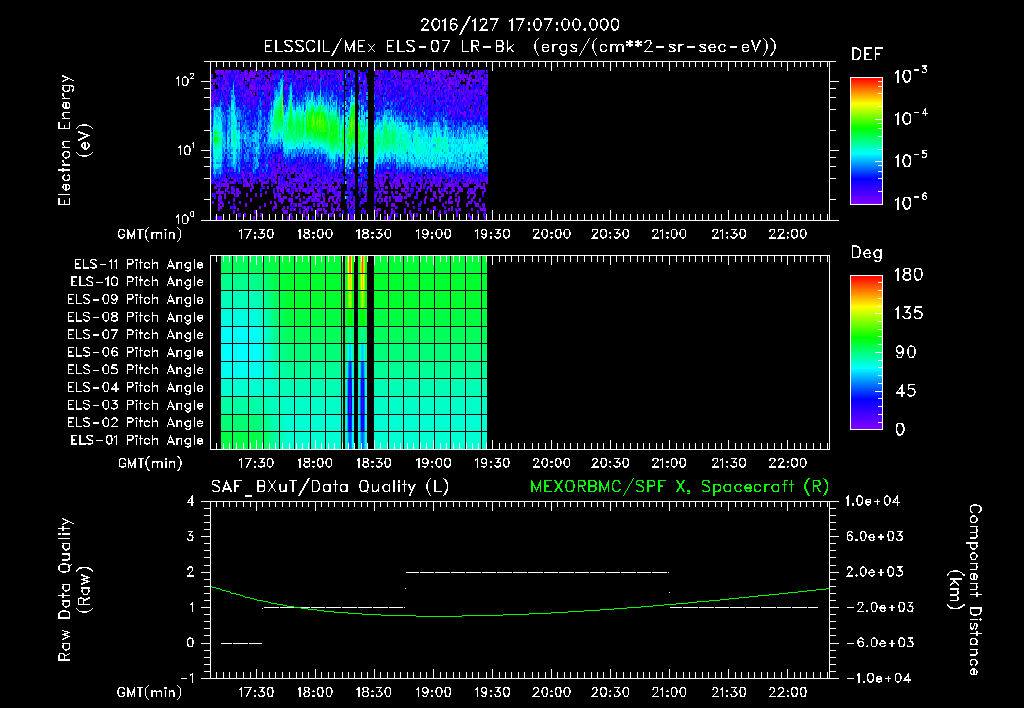Select the ELS-06 Pitch Angle row label
1024x708 pixels.
(136, 352)
